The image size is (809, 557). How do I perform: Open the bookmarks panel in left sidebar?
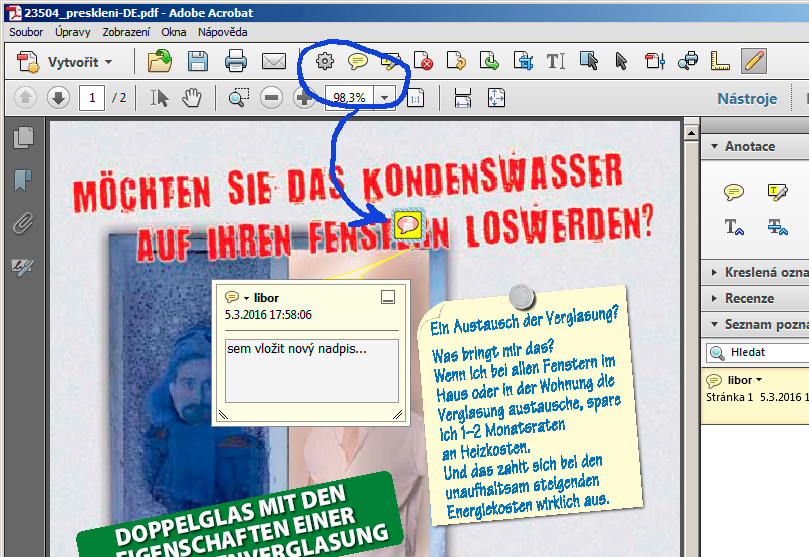tap(22, 181)
